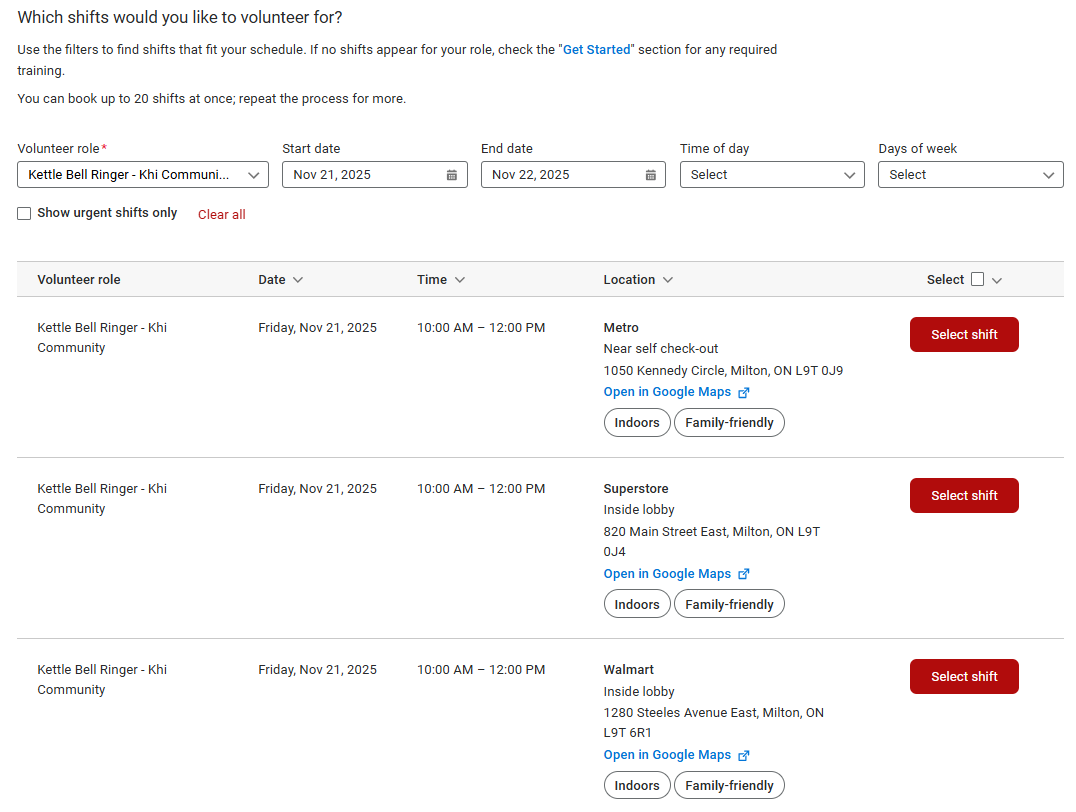1076x812 pixels.
Task: Select shift at Walmart location
Action: pos(963,677)
